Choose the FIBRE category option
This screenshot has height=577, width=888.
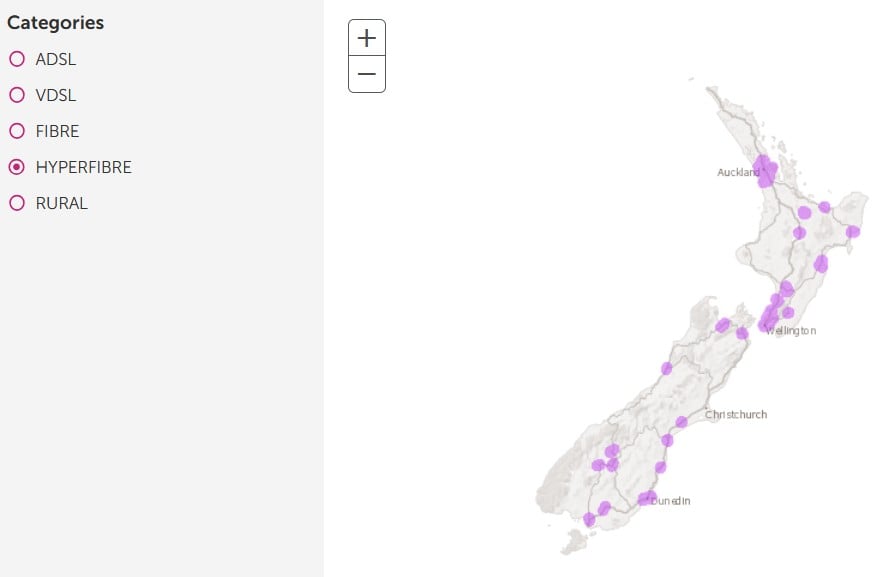[x=17, y=131]
